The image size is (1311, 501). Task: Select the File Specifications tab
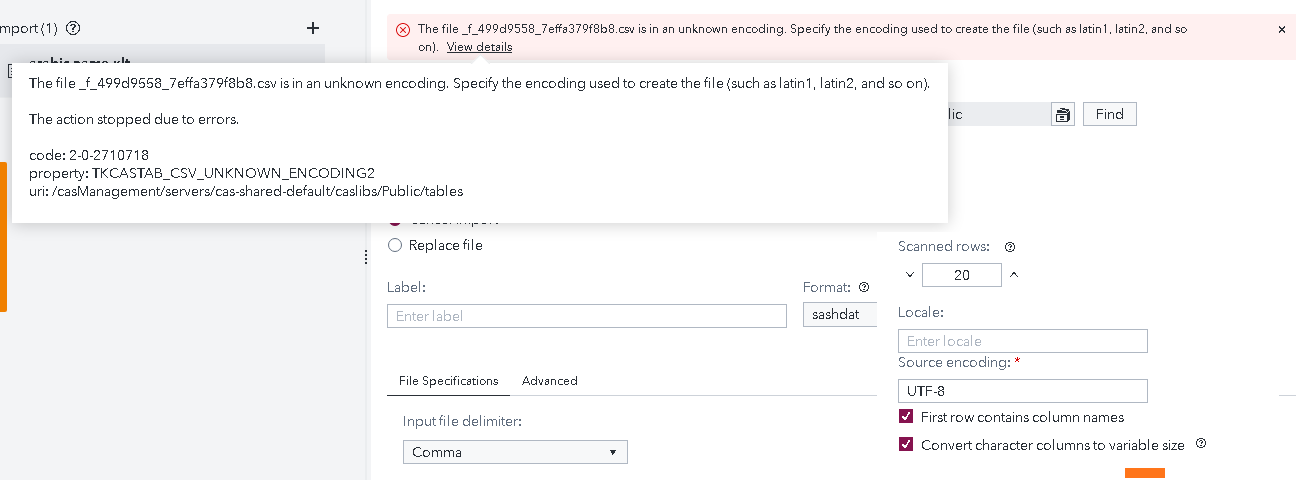click(x=448, y=381)
